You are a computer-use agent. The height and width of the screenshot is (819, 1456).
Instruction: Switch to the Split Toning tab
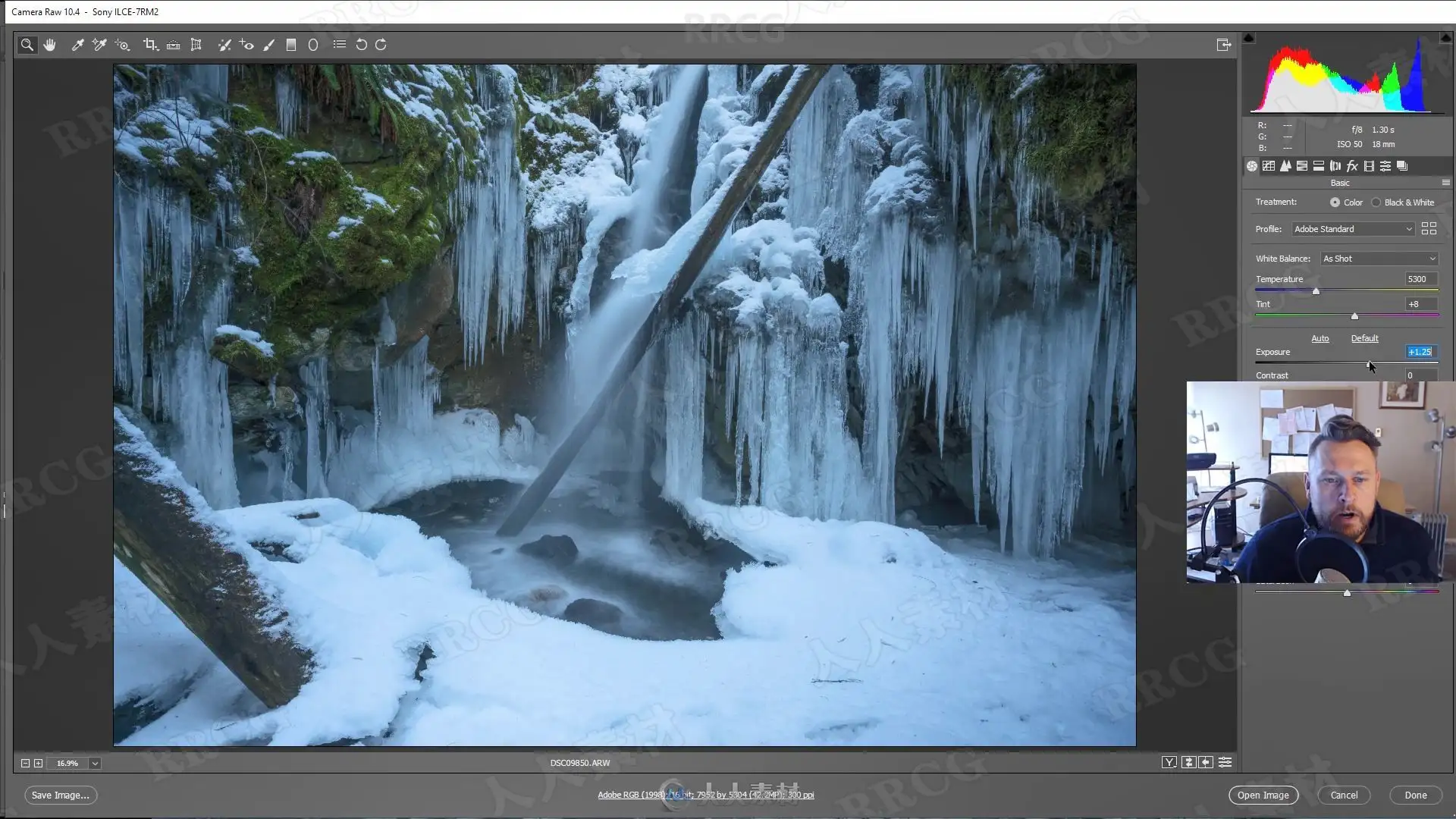point(1319,166)
